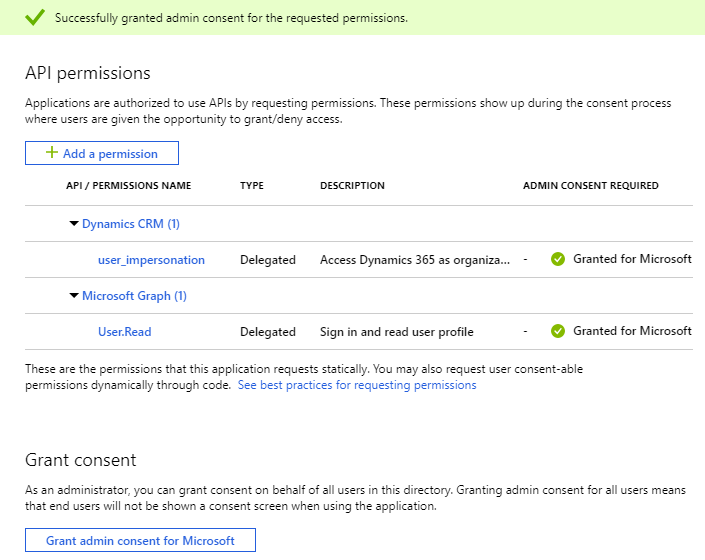Click Delegated type in User.Read row
The image size is (705, 560).
(x=268, y=332)
